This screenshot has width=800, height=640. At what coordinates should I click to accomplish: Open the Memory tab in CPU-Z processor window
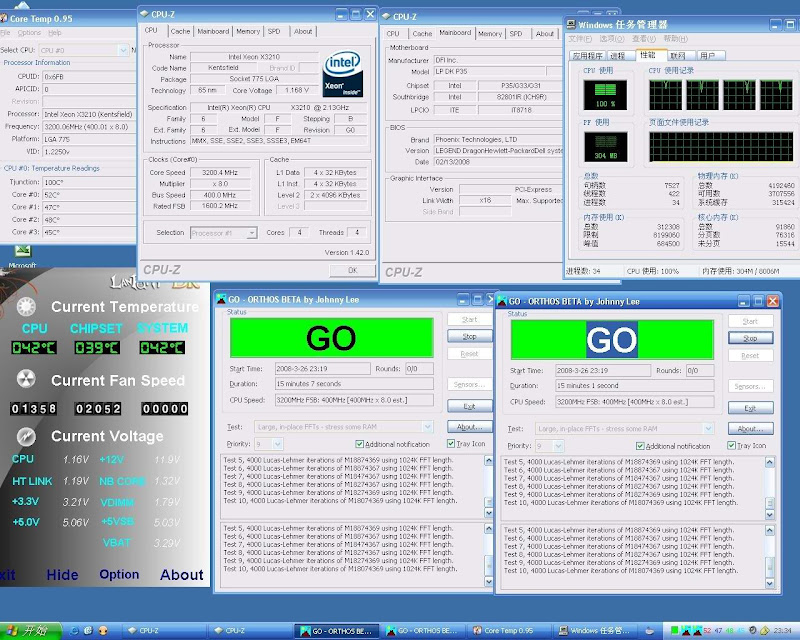pos(248,31)
